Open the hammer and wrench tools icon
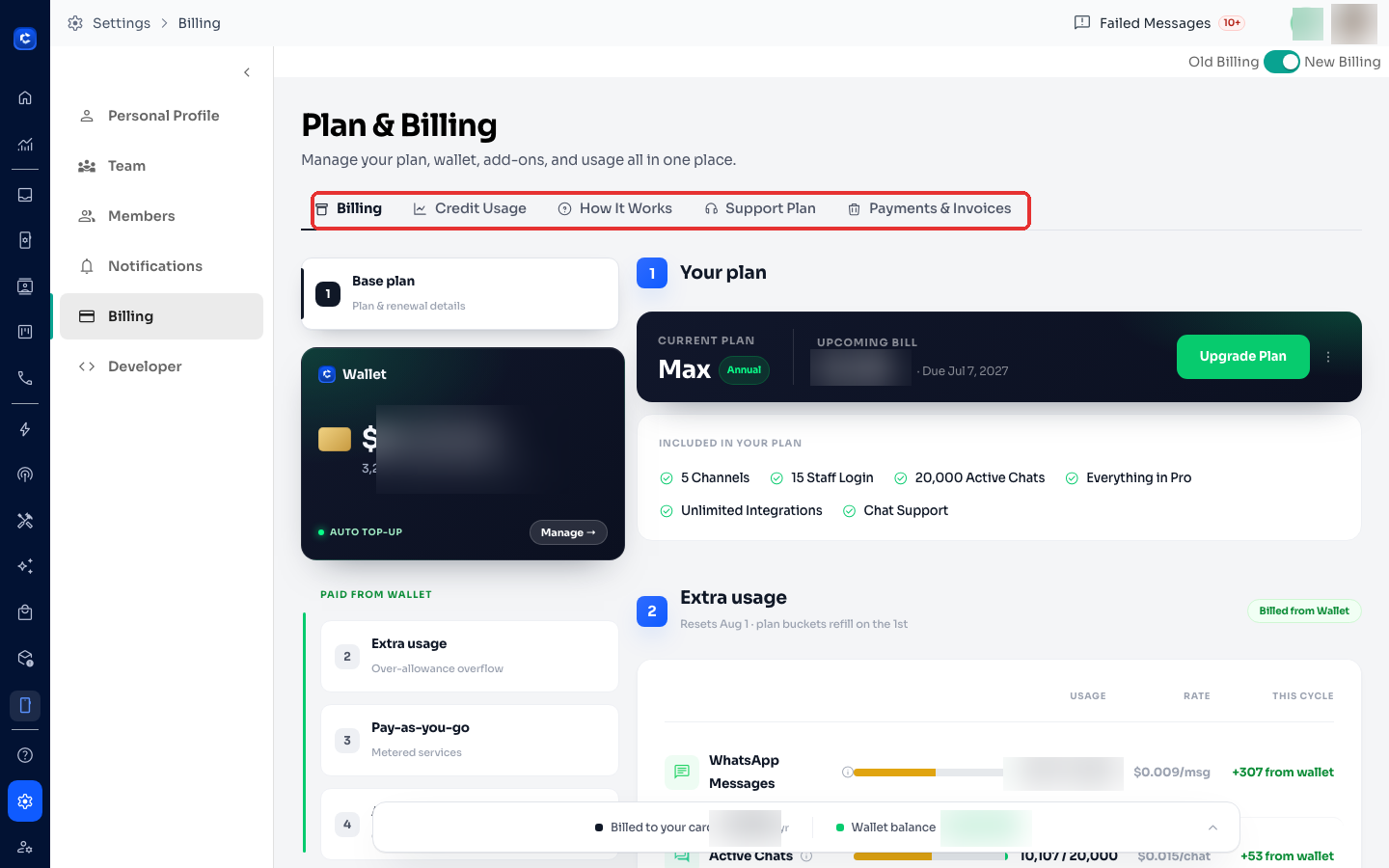Viewport: 1389px width, 868px height. pyautogui.click(x=25, y=521)
